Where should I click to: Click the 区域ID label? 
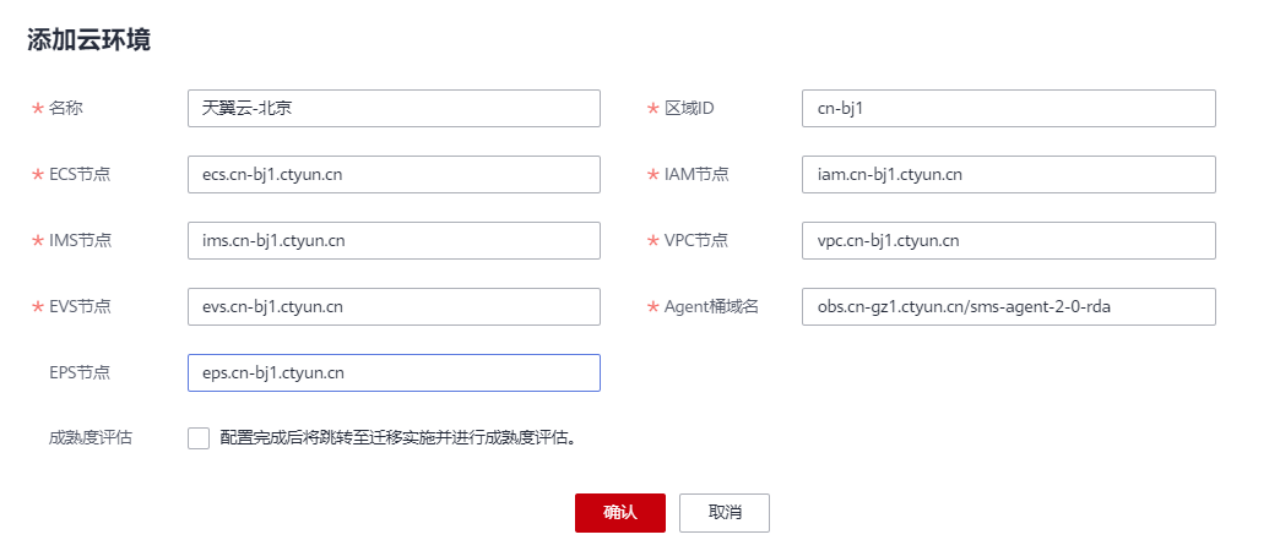pyautogui.click(x=689, y=108)
